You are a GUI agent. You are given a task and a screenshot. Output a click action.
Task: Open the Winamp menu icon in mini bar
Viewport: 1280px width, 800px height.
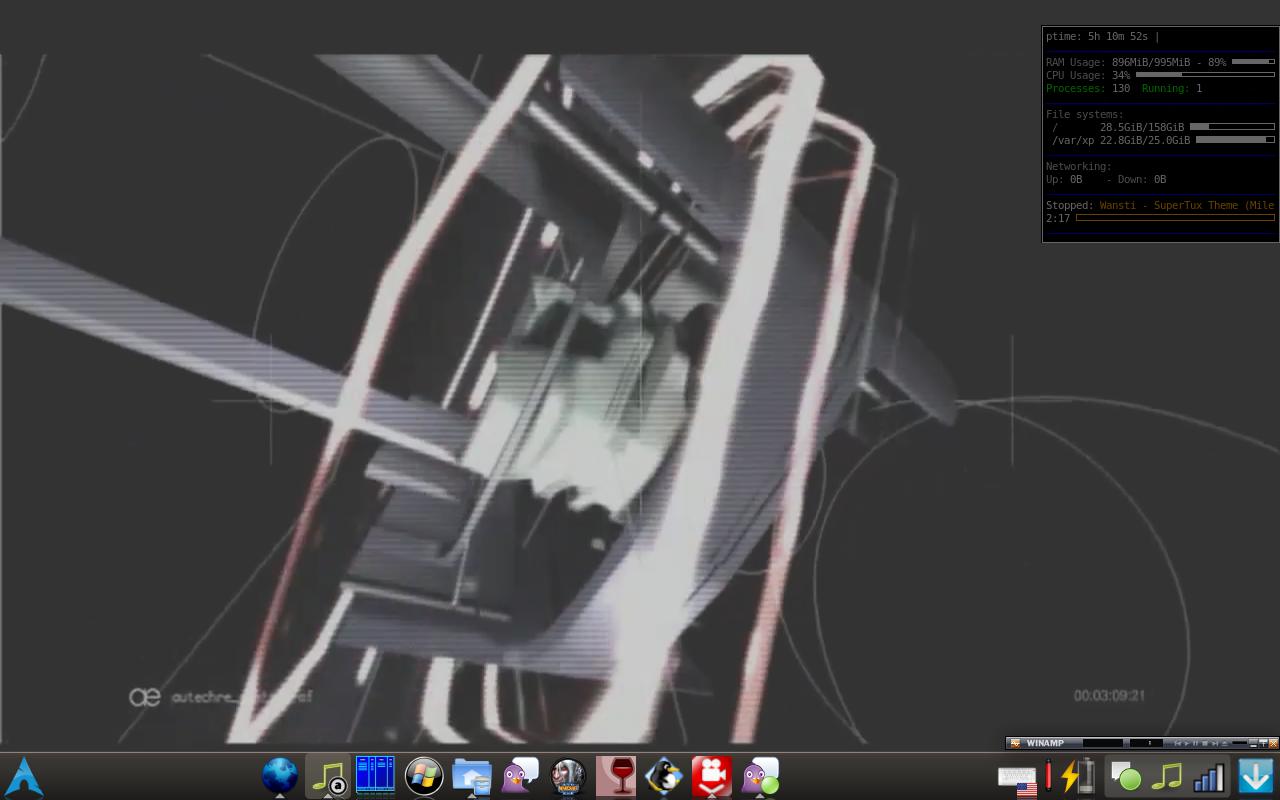tap(1015, 743)
